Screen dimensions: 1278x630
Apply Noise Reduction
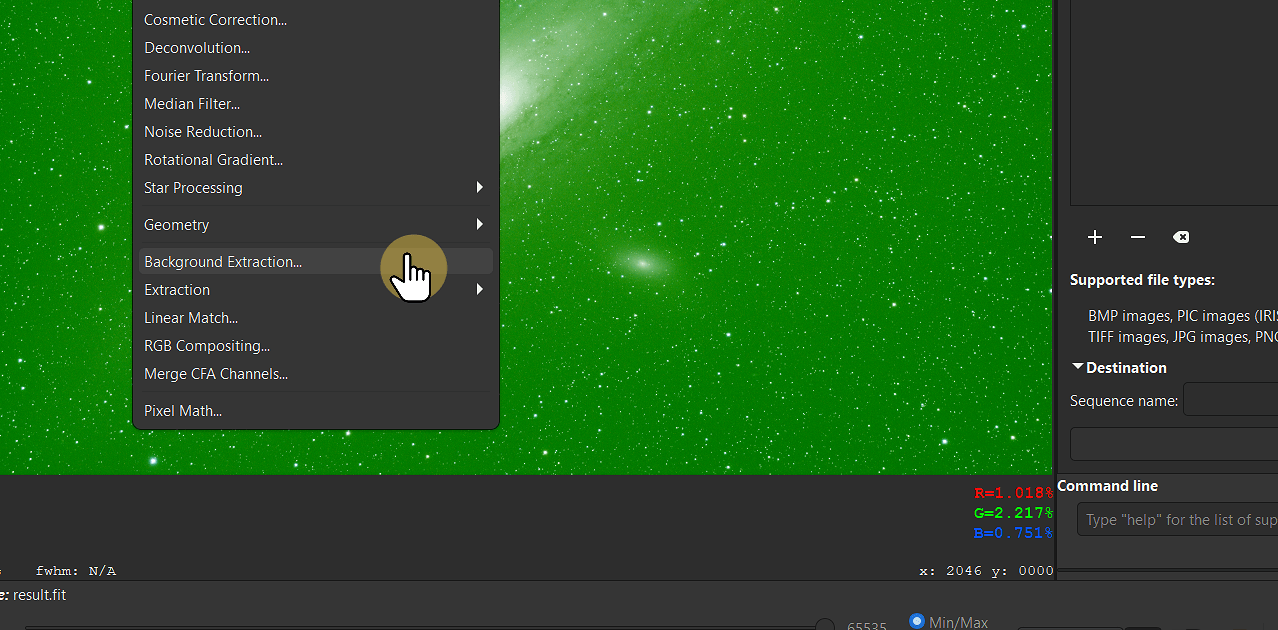tap(203, 131)
